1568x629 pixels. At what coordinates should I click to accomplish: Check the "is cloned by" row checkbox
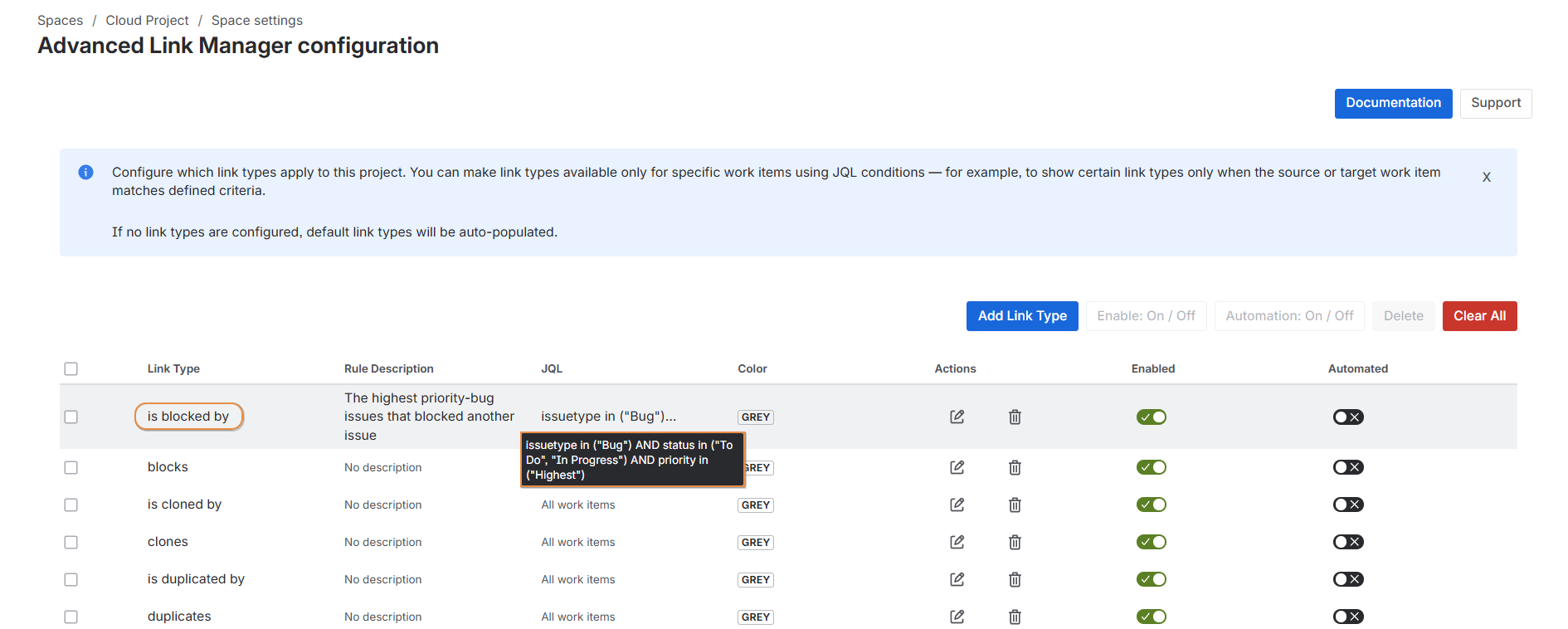pos(71,505)
